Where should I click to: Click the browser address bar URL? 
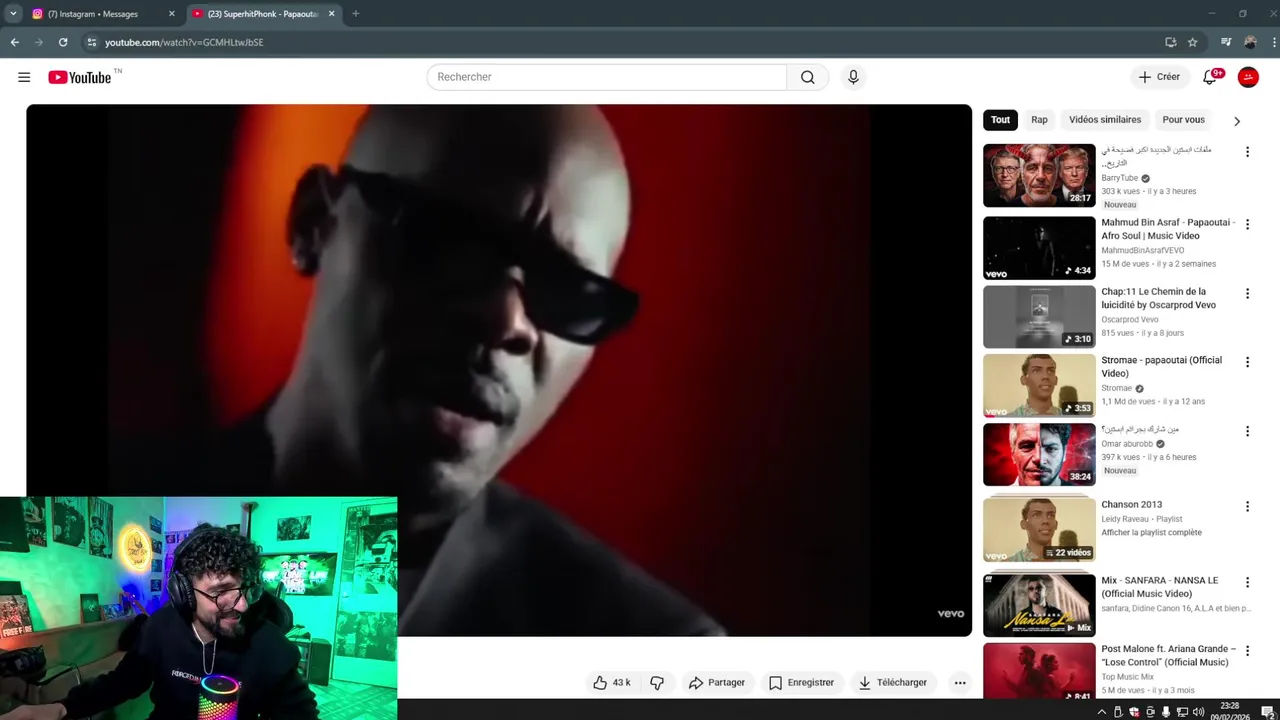[x=184, y=42]
